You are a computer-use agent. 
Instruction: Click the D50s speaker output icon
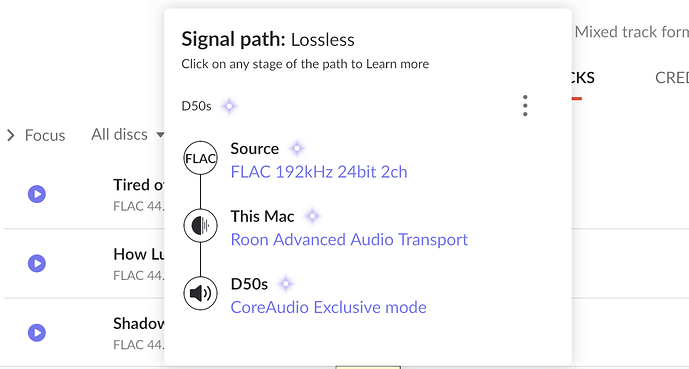(x=200, y=293)
